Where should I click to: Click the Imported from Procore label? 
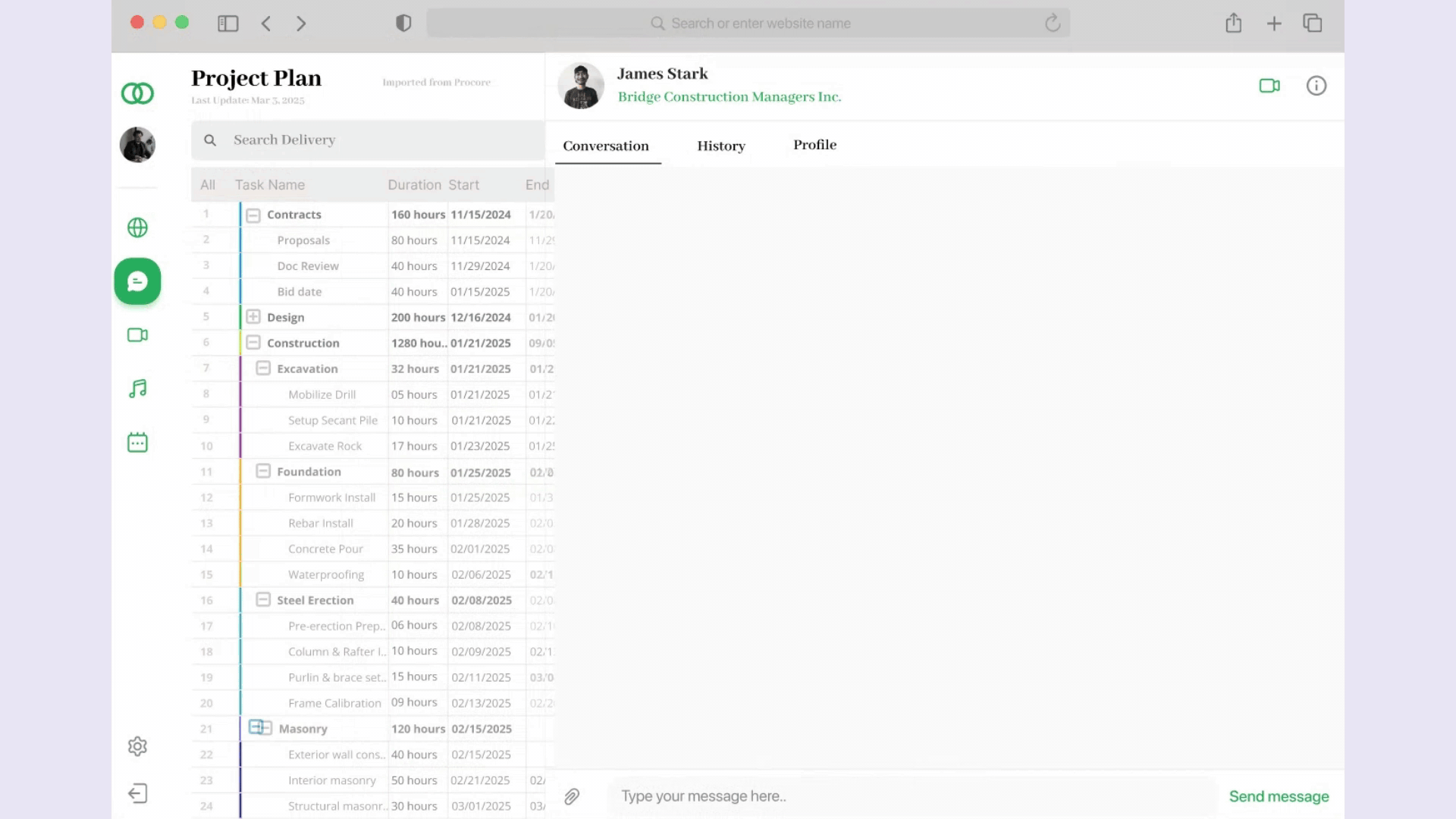436,82
